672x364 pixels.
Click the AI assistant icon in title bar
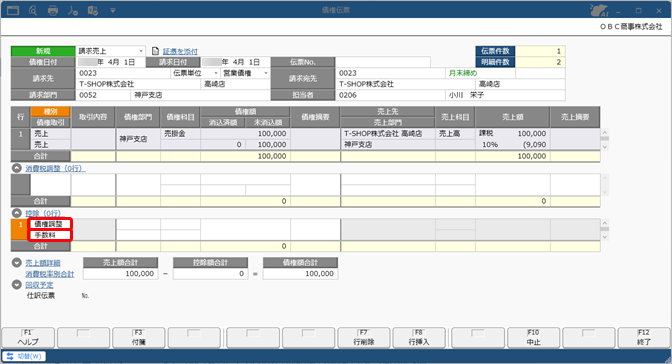click(599, 10)
